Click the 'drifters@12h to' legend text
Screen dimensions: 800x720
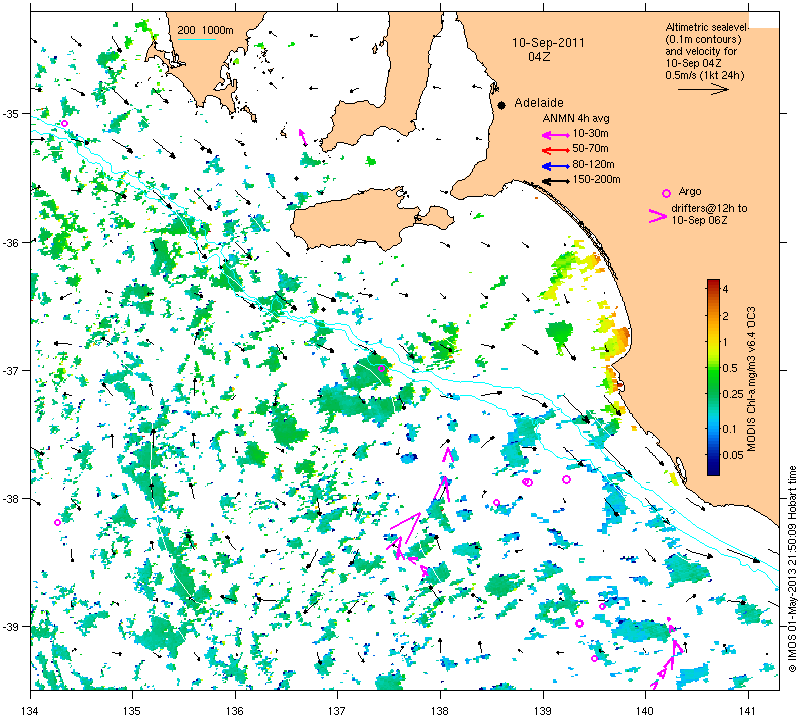click(709, 208)
